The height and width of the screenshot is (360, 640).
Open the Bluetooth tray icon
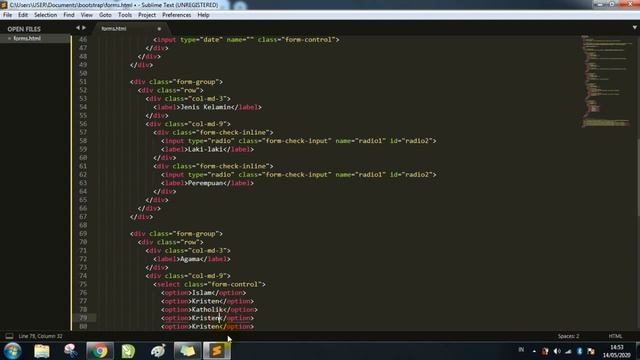coord(580,351)
